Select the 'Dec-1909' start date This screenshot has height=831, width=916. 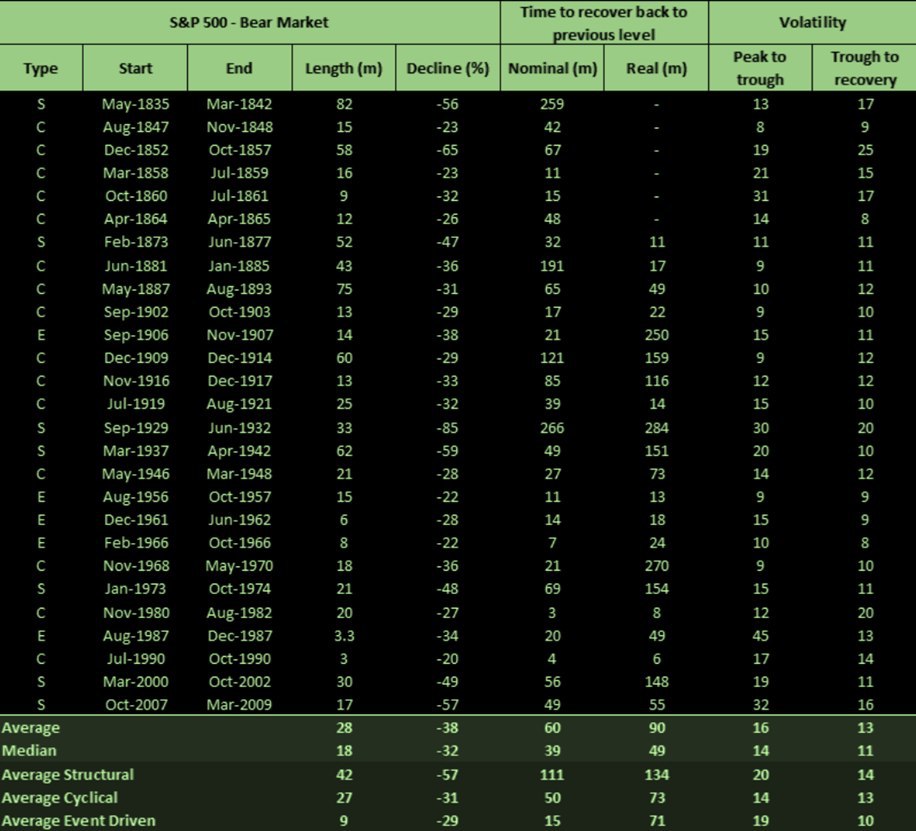coord(136,358)
